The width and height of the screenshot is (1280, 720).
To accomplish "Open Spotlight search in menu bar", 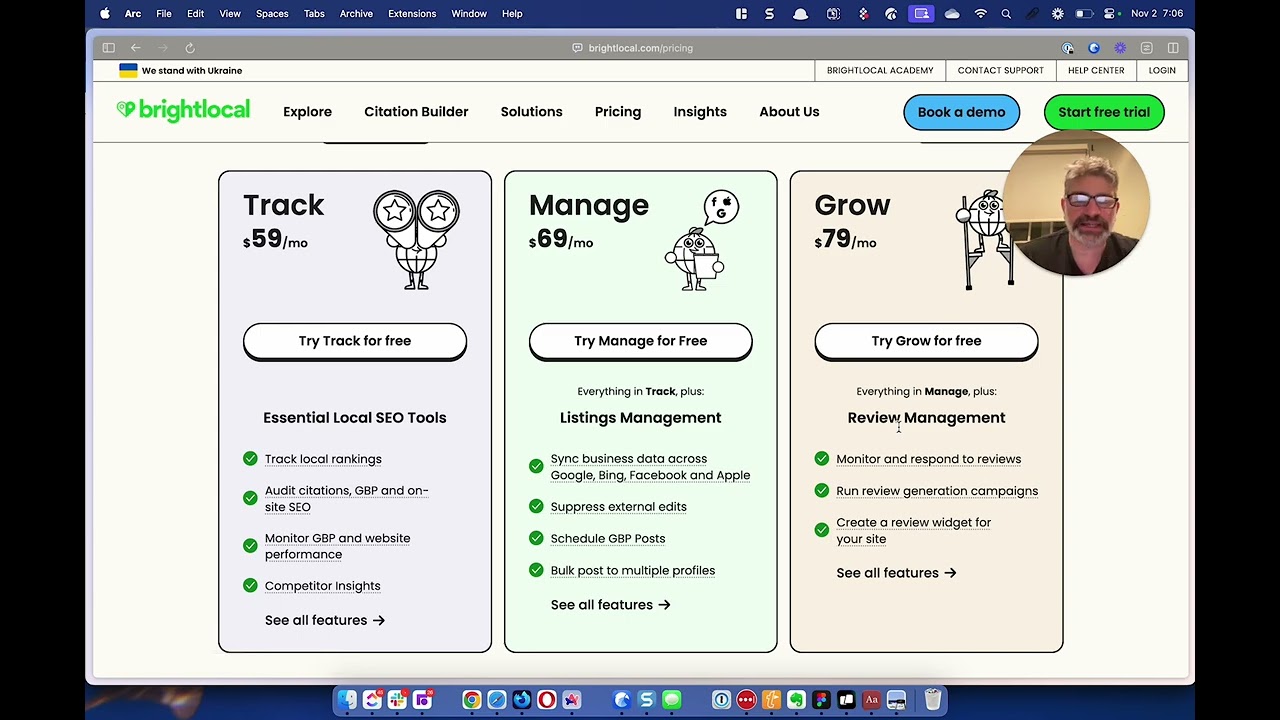I will [1006, 14].
